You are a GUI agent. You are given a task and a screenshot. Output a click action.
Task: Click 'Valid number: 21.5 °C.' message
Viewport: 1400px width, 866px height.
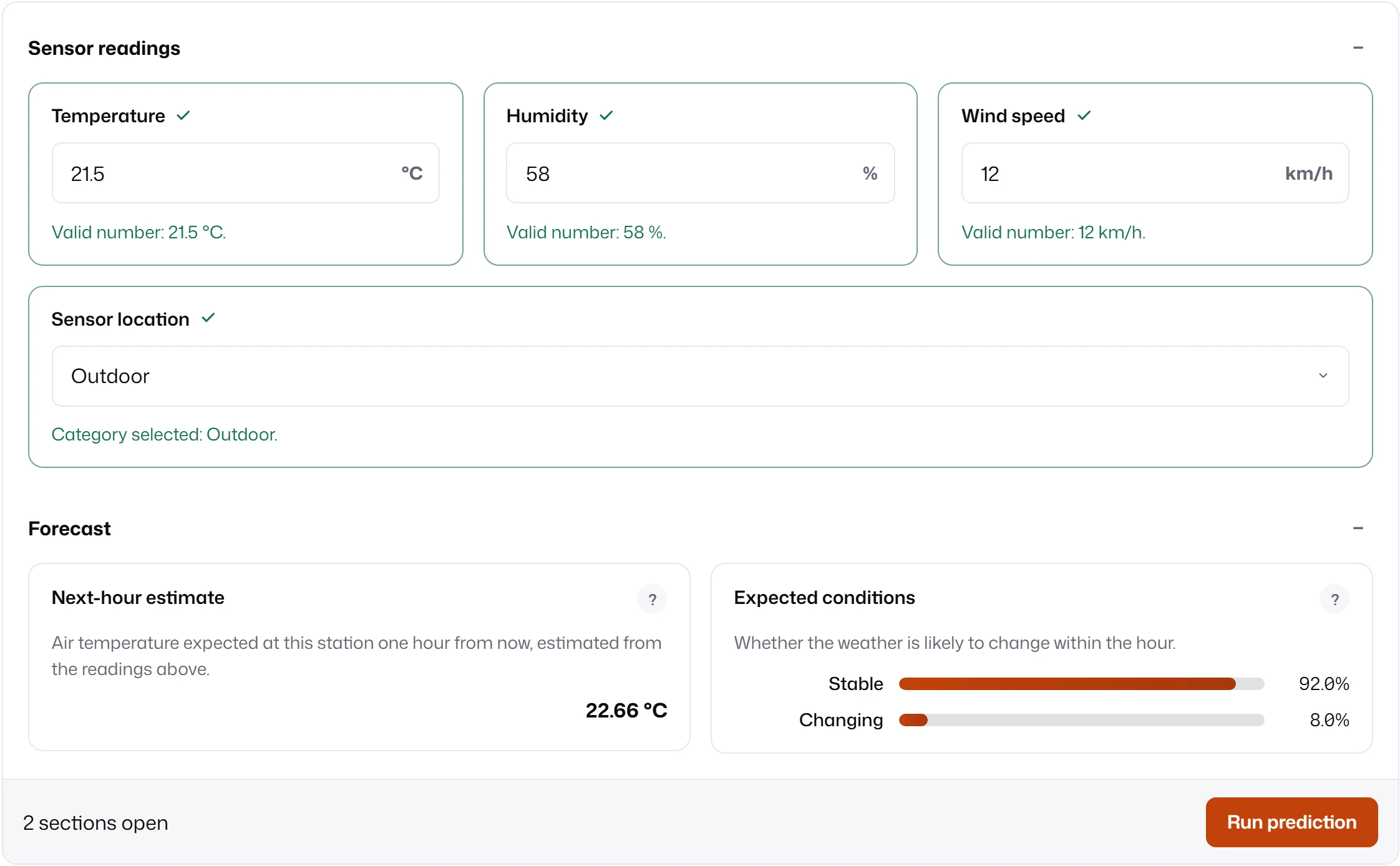coord(139,232)
